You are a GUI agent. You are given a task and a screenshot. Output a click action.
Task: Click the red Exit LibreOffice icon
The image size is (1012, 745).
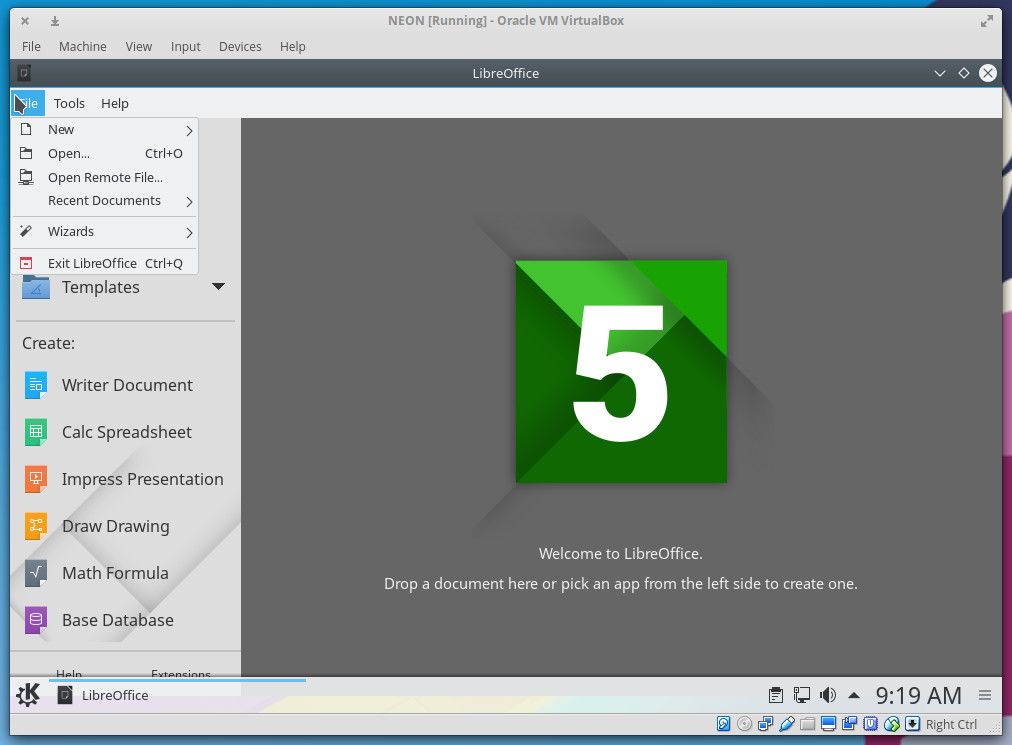pos(26,263)
